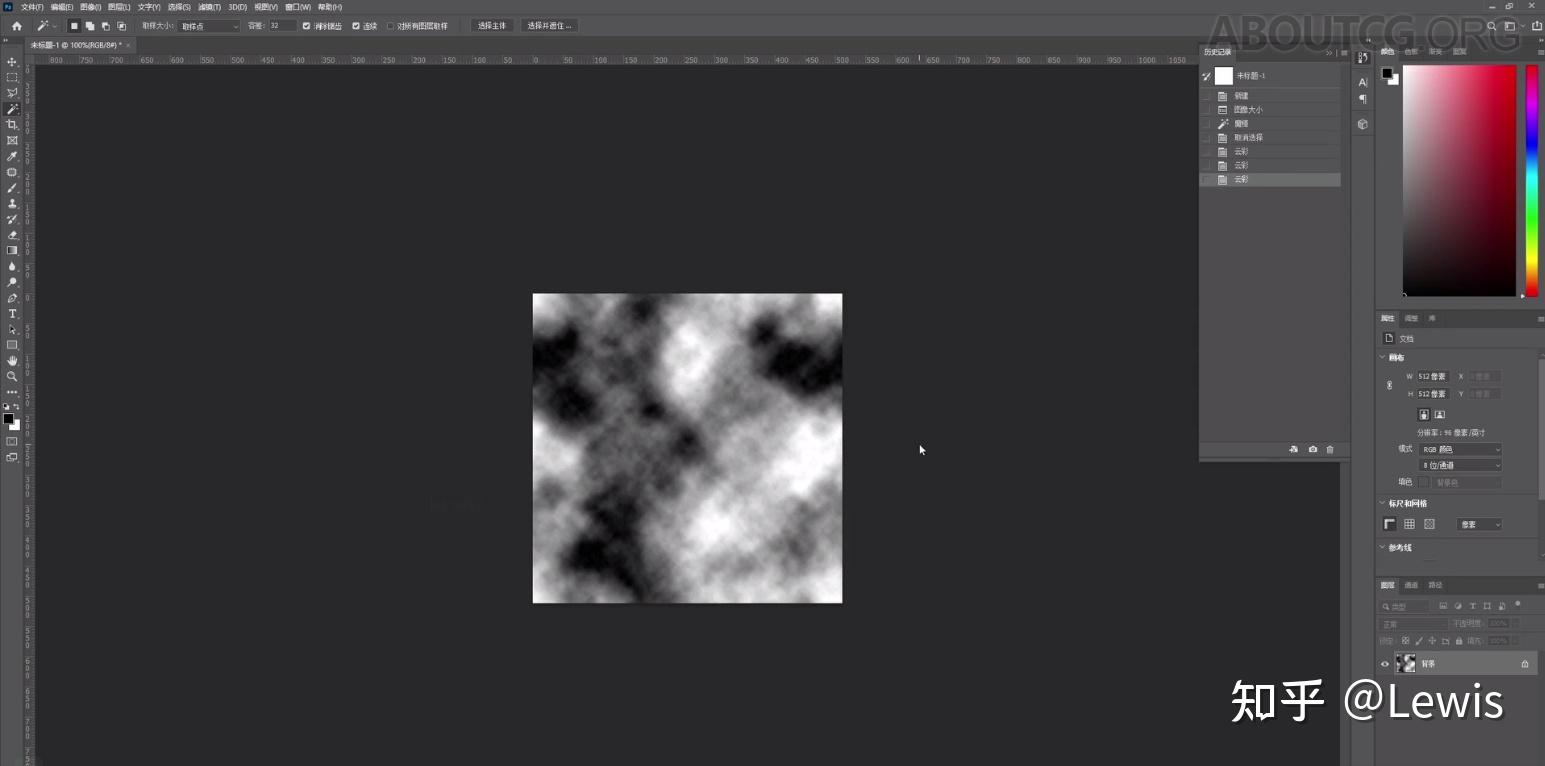Disable the 消除锯齿 checkbox
Viewport: 1545px width, 766px height.
click(x=306, y=25)
